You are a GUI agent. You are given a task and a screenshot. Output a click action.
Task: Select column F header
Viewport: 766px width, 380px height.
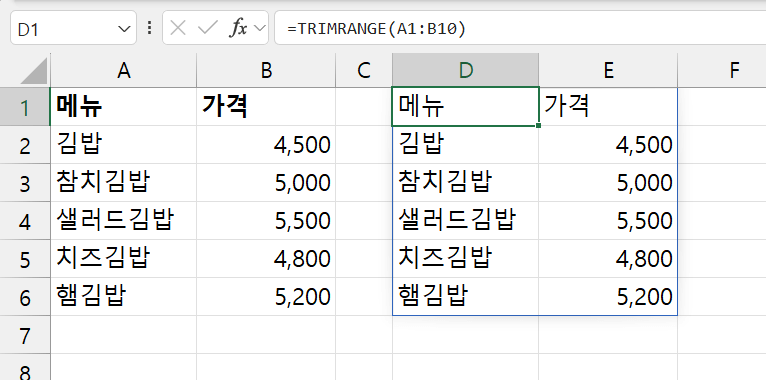pyautogui.click(x=722, y=71)
